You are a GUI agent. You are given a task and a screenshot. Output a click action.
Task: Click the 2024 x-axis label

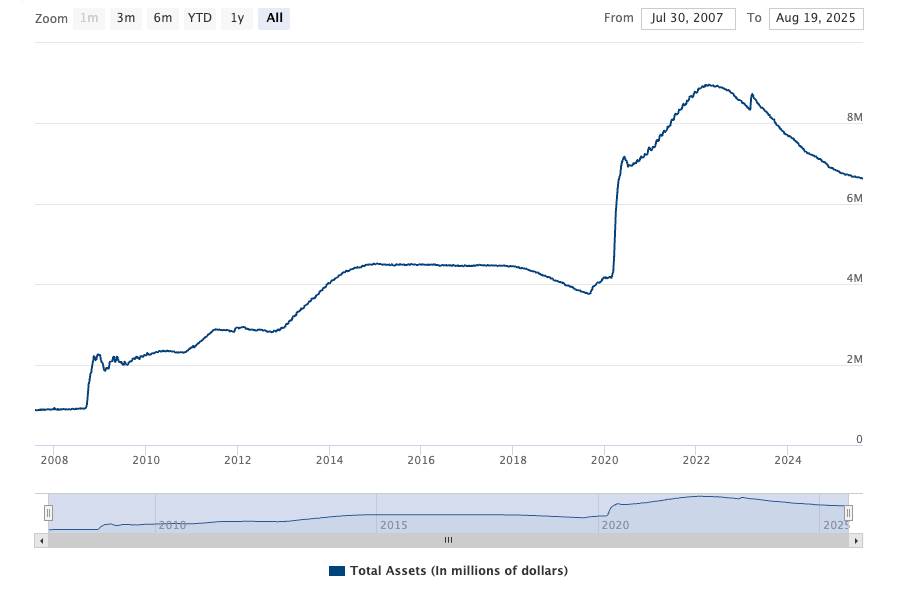(788, 460)
